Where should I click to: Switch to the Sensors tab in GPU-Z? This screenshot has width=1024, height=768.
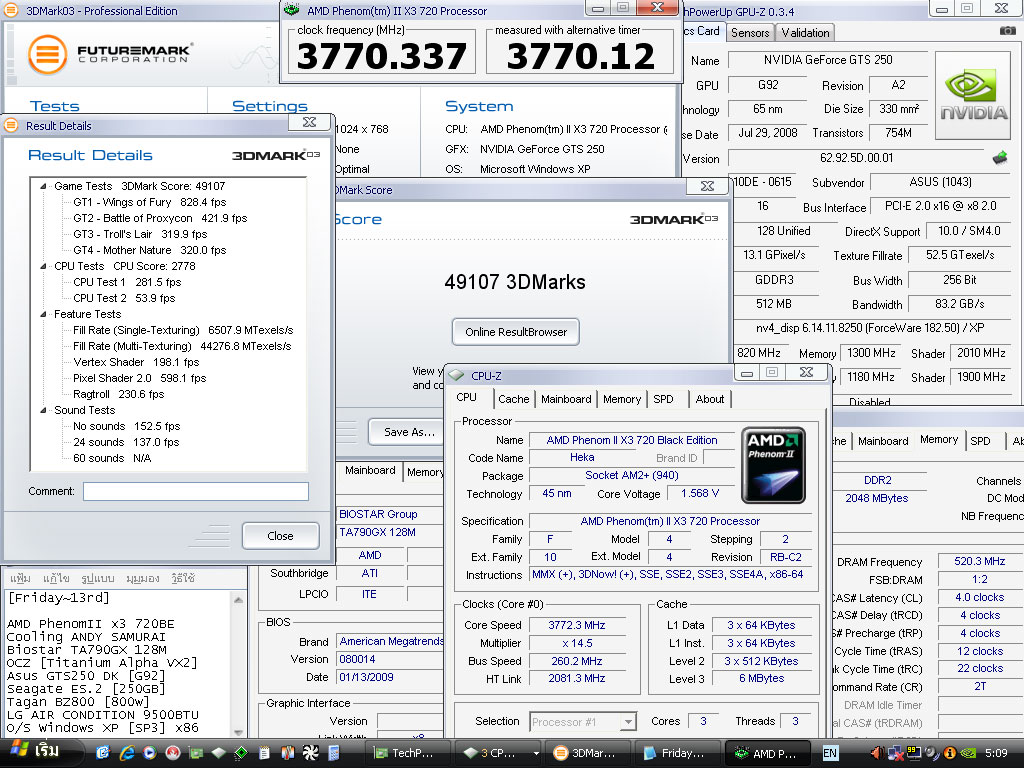point(750,32)
